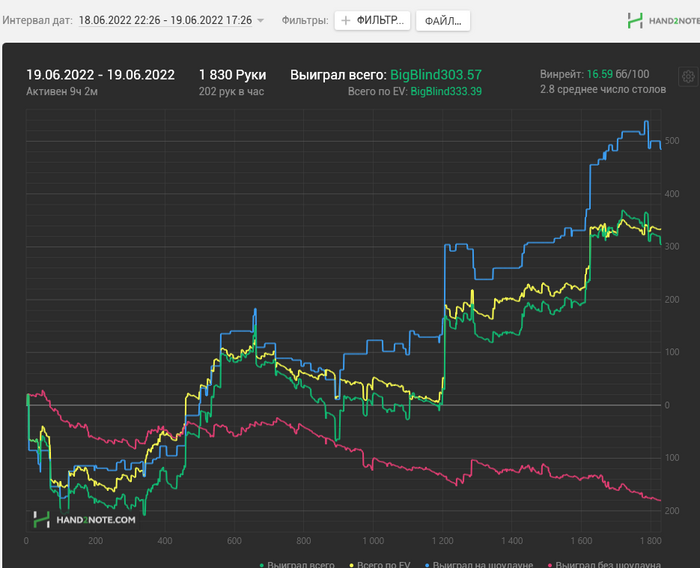700x568 pixels.
Task: Click the Интервал дат label
Action: (38, 21)
